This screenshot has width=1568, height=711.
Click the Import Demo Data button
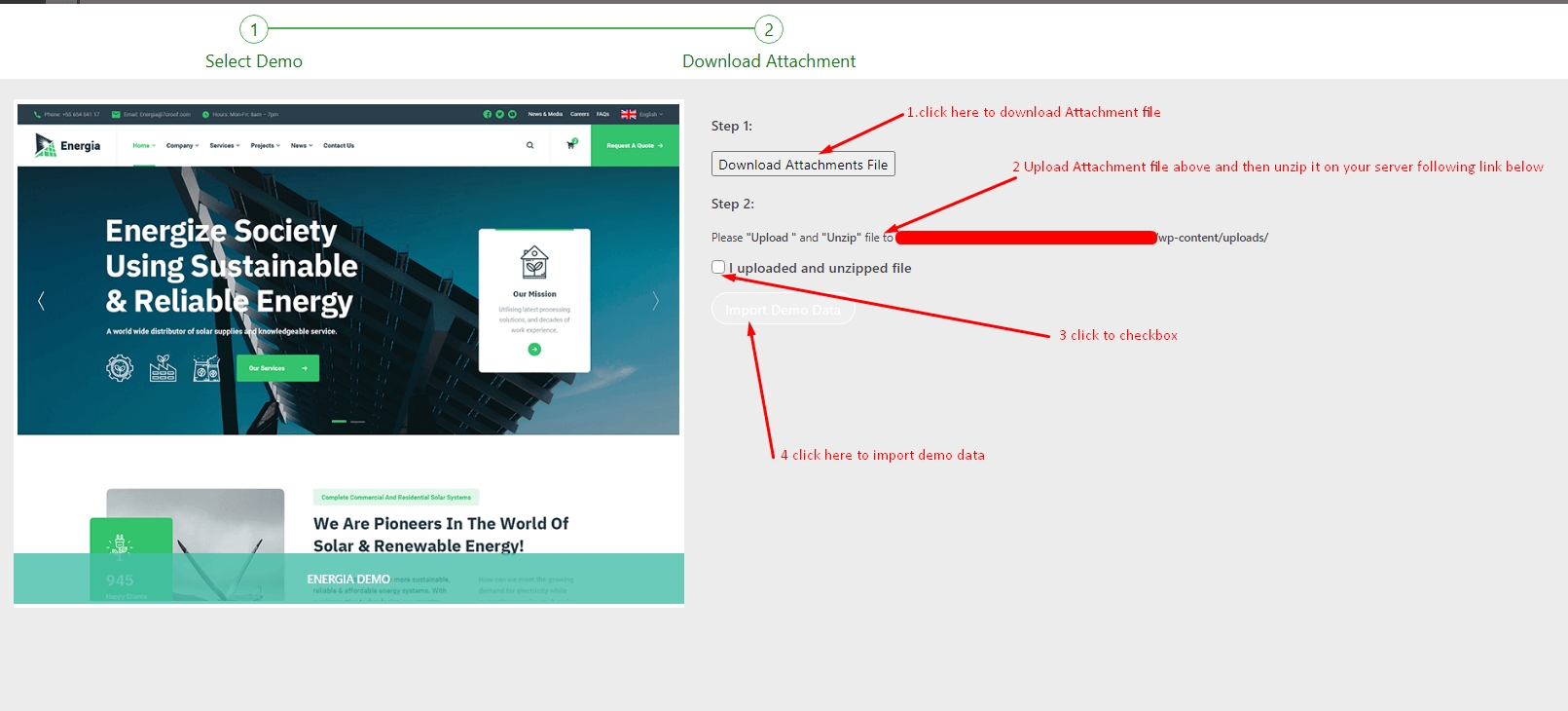point(784,310)
